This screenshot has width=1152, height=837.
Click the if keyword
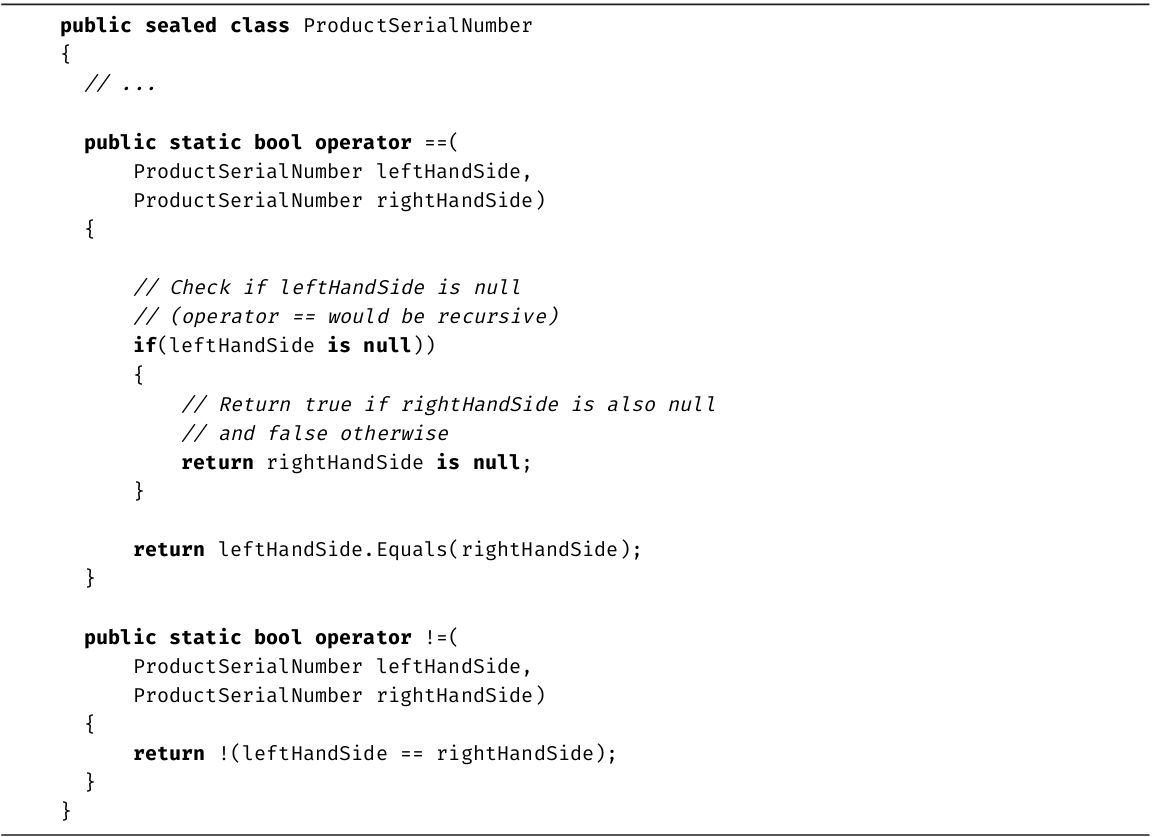145,346
